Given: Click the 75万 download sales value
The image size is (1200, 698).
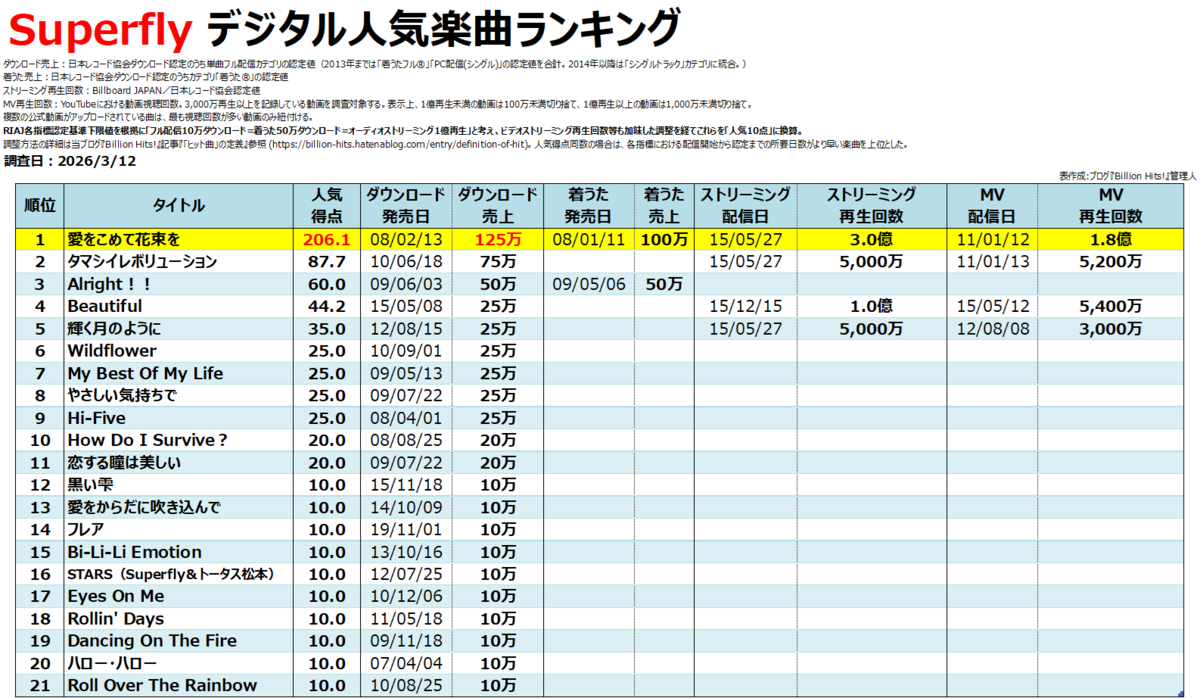Looking at the screenshot, I should pos(498,262).
